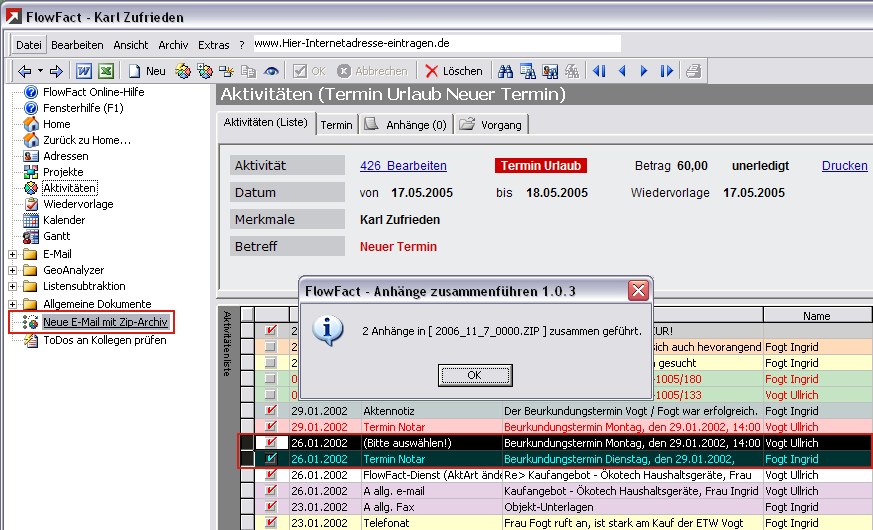The height and width of the screenshot is (530, 873).
Task: Click the Löschen delete button
Action: point(454,71)
